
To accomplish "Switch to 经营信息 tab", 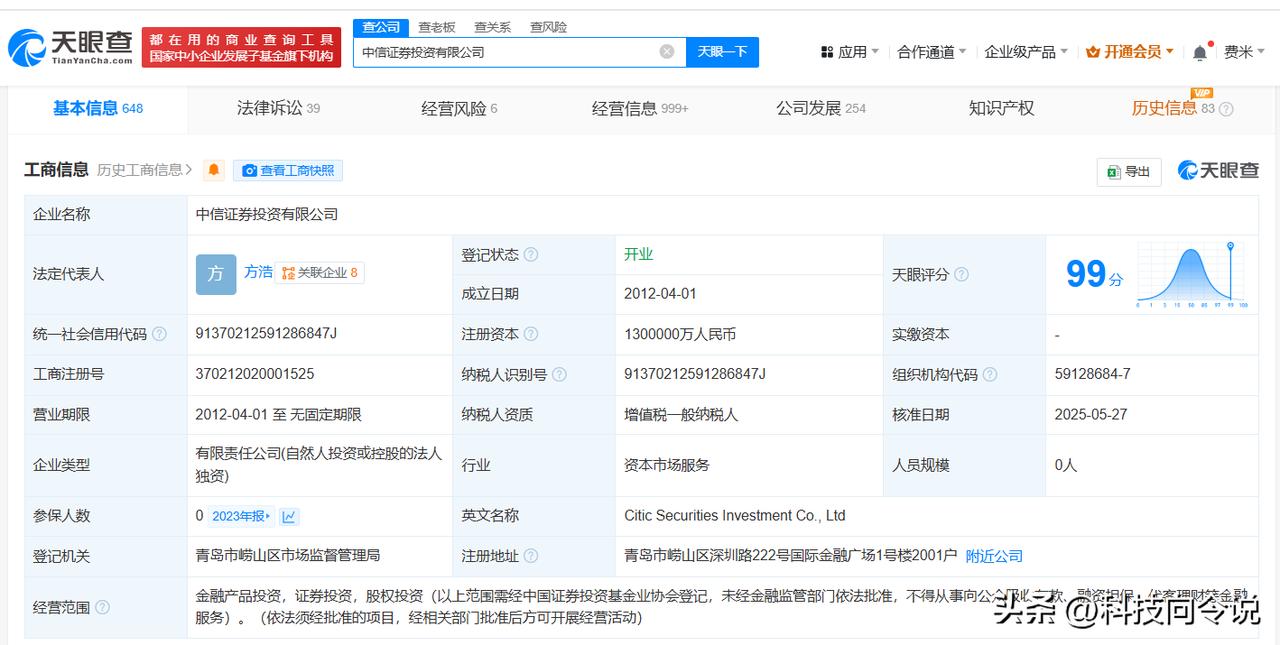I will click(640, 108).
